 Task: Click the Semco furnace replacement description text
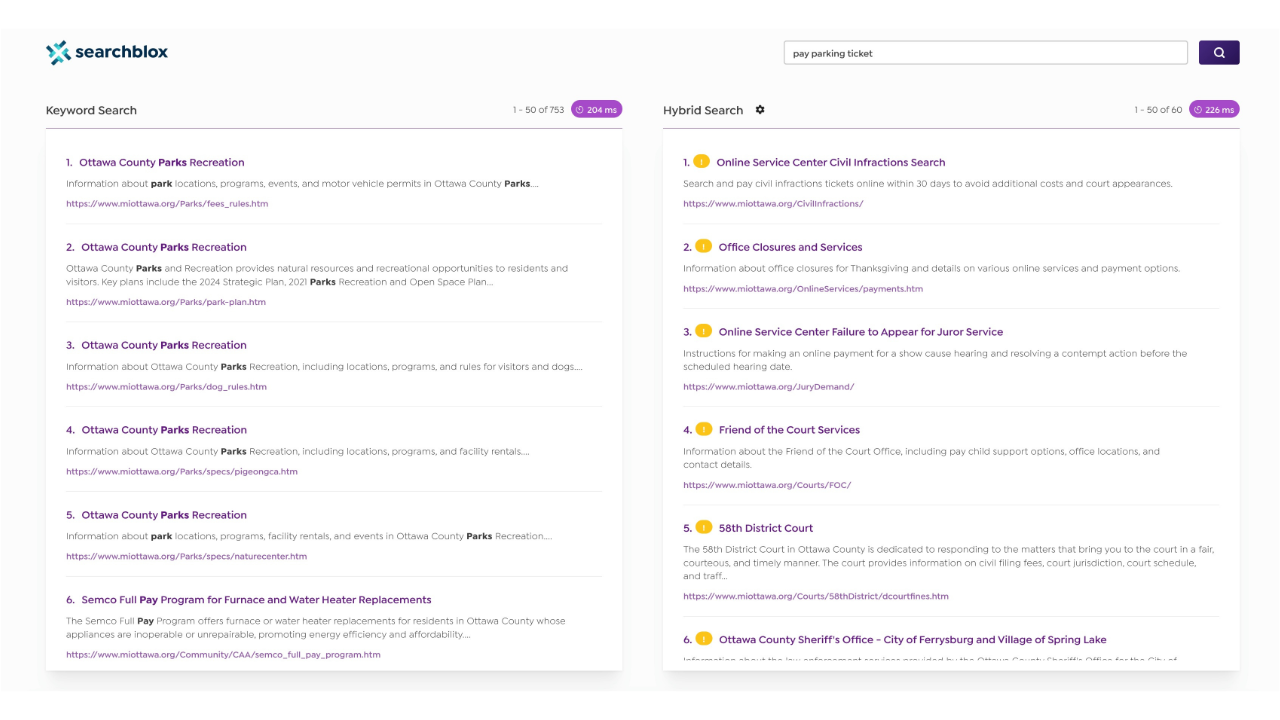coord(316,628)
